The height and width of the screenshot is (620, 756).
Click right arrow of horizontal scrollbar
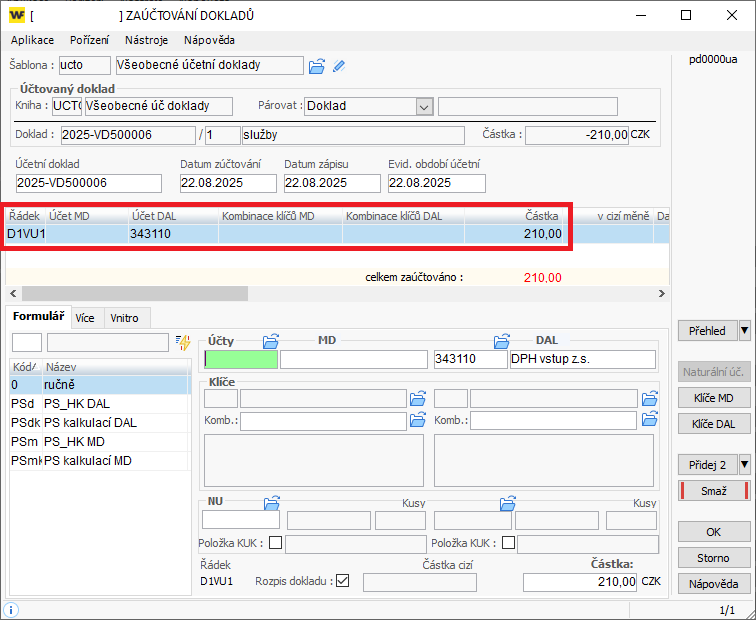pyautogui.click(x=662, y=293)
